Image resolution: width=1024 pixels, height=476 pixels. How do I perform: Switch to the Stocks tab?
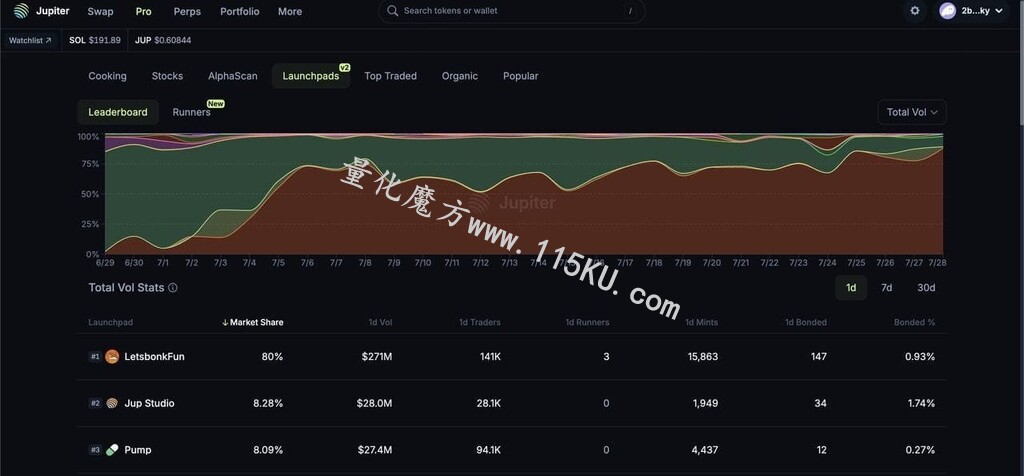pos(167,76)
